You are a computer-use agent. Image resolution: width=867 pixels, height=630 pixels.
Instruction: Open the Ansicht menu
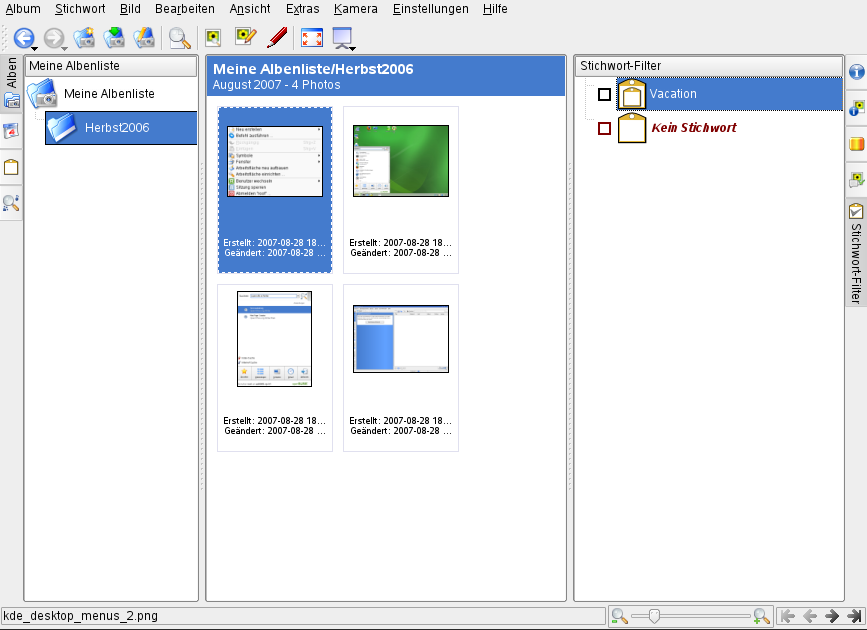(250, 9)
